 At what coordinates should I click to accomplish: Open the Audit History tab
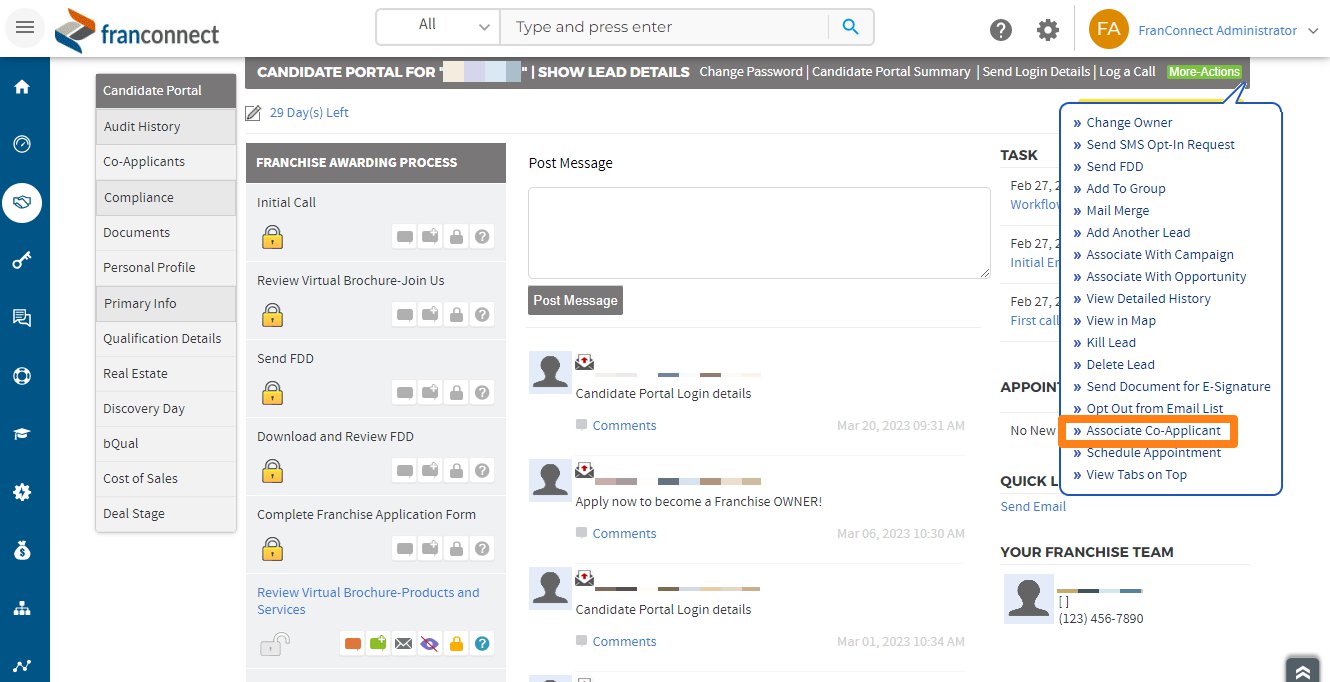(x=166, y=127)
